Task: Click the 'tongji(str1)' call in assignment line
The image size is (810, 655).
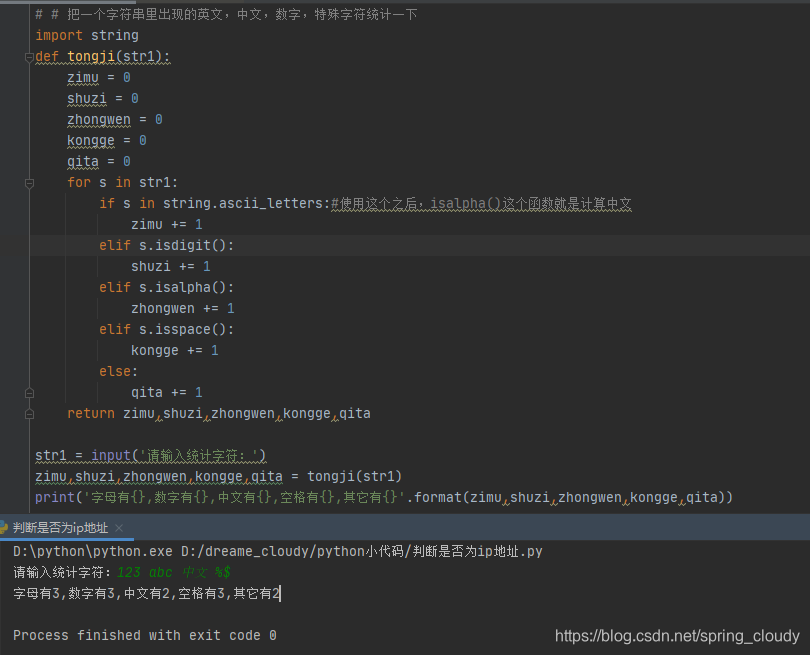Action: (x=354, y=476)
